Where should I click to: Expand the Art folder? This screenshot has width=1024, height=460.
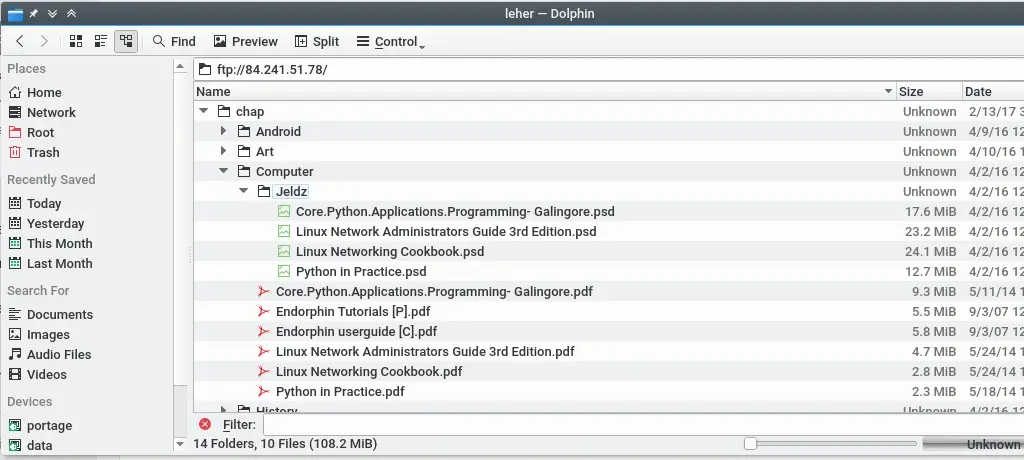tap(223, 152)
